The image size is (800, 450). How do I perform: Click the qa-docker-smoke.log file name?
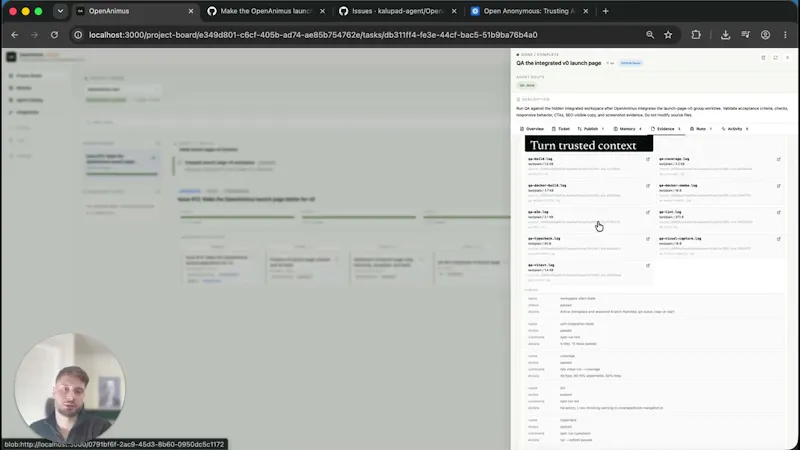(678, 185)
